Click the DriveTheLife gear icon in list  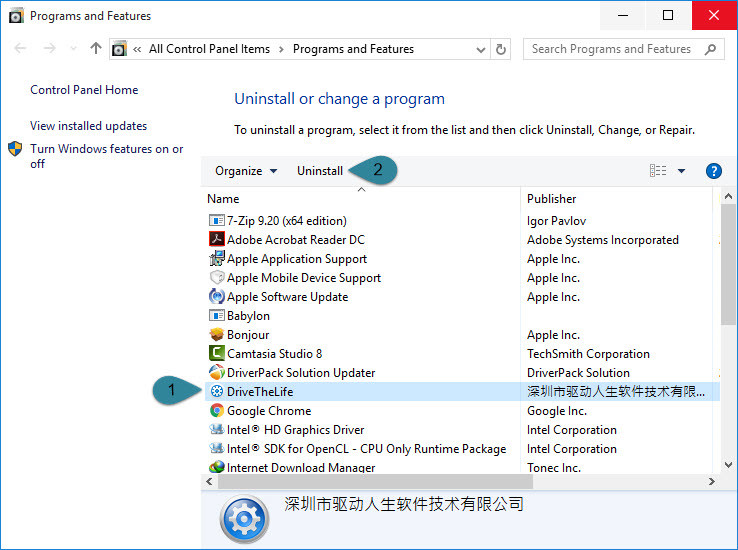217,391
